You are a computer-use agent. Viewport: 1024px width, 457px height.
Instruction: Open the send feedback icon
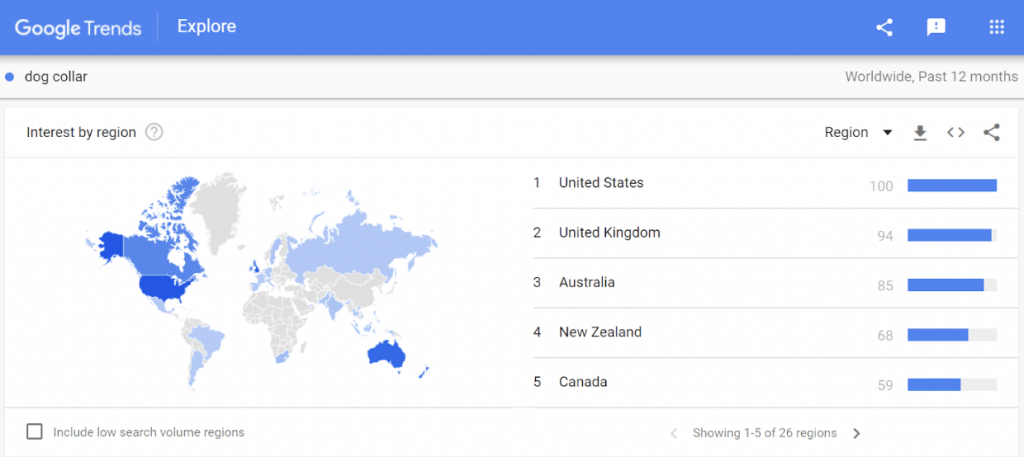click(936, 27)
